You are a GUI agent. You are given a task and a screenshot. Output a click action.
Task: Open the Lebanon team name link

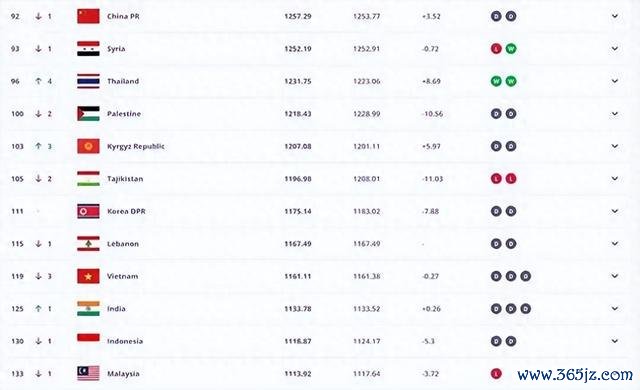123,244
